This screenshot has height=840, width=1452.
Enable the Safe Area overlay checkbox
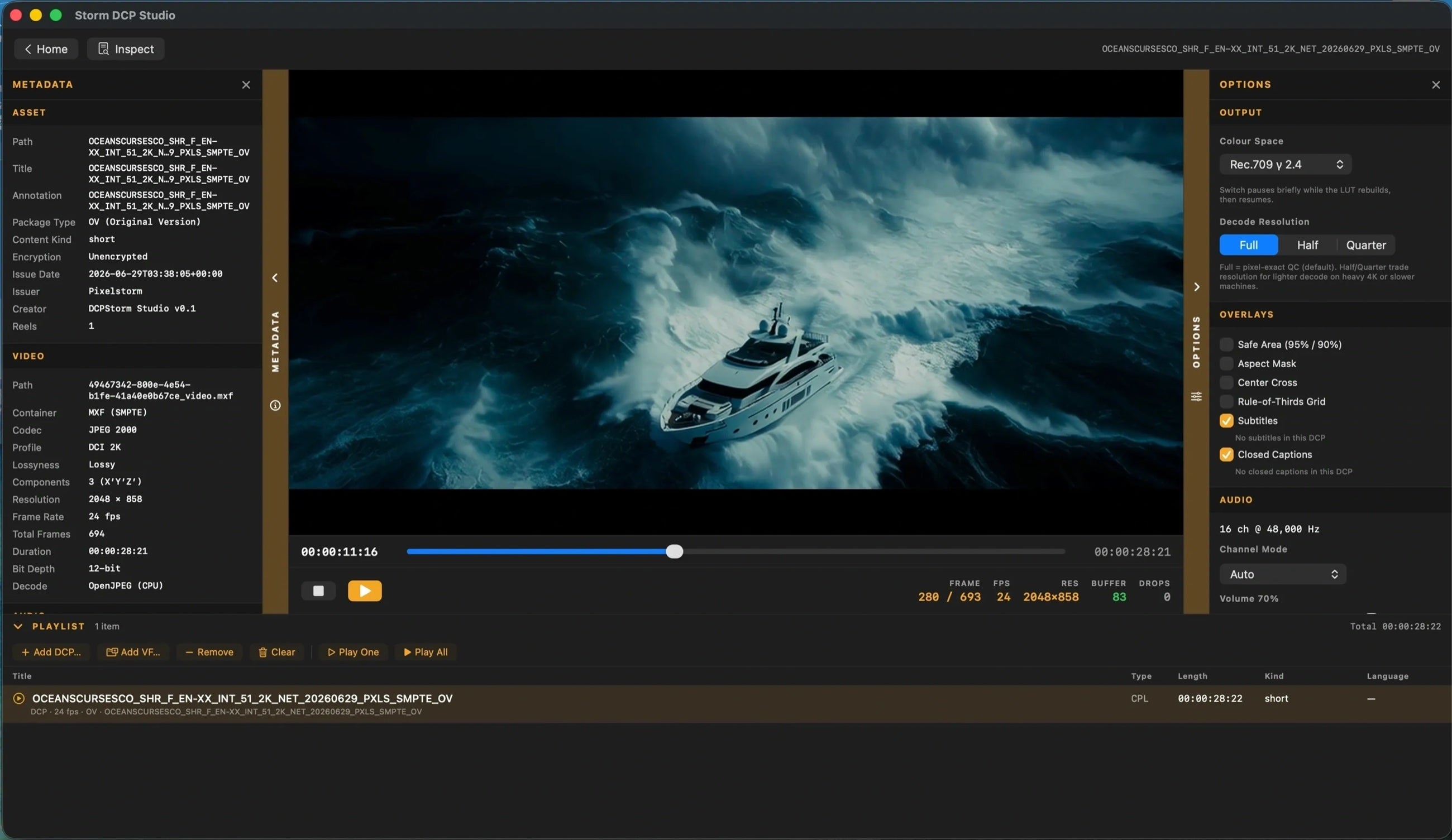point(1226,345)
